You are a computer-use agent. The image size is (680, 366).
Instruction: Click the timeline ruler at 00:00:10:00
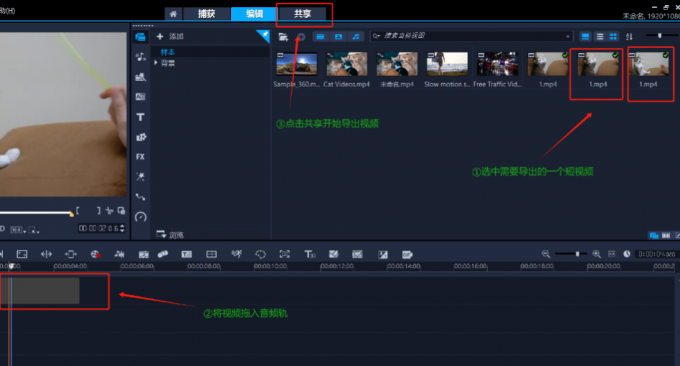point(270,266)
